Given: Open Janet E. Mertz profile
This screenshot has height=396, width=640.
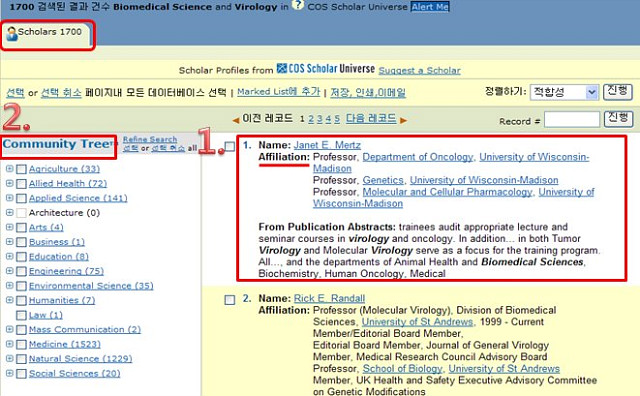Looking at the screenshot, I should [327, 145].
